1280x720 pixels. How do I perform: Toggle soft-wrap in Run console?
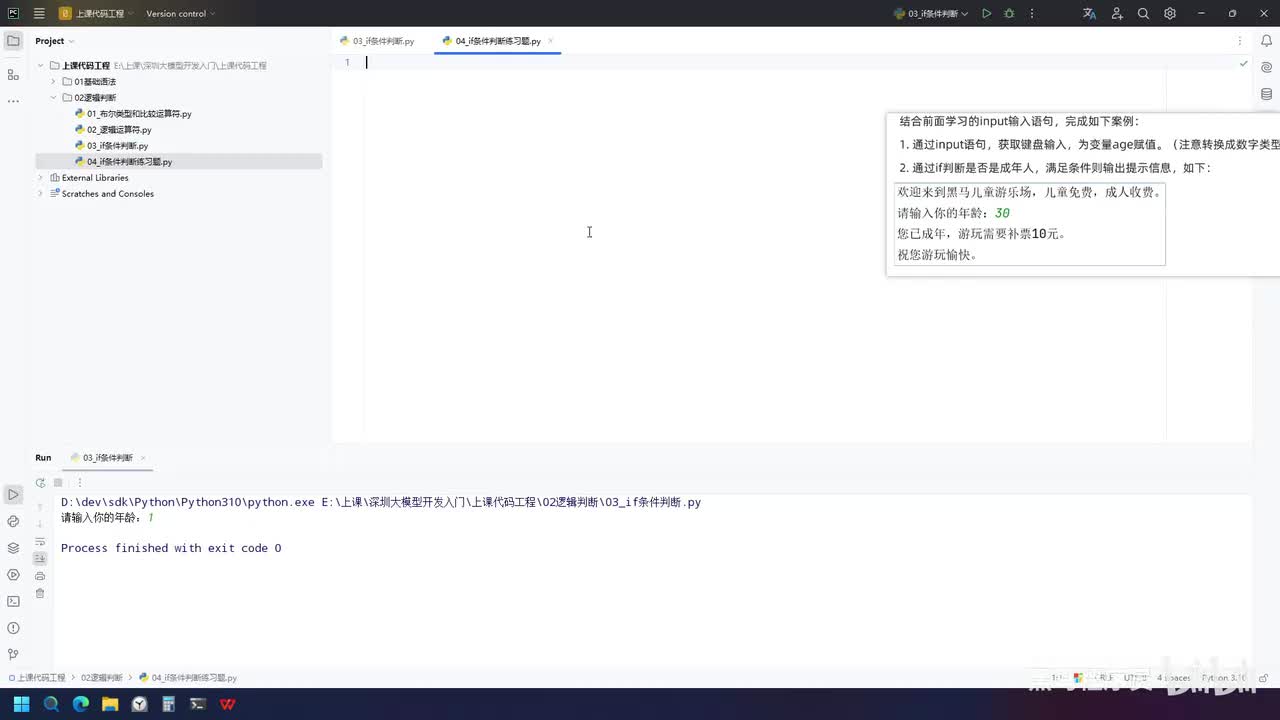[40, 541]
